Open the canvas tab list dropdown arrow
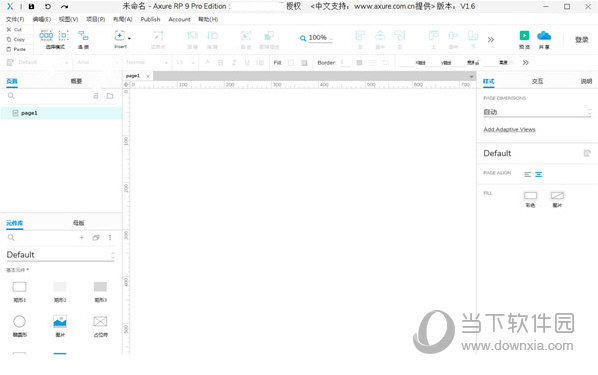598x375 pixels. (472, 76)
